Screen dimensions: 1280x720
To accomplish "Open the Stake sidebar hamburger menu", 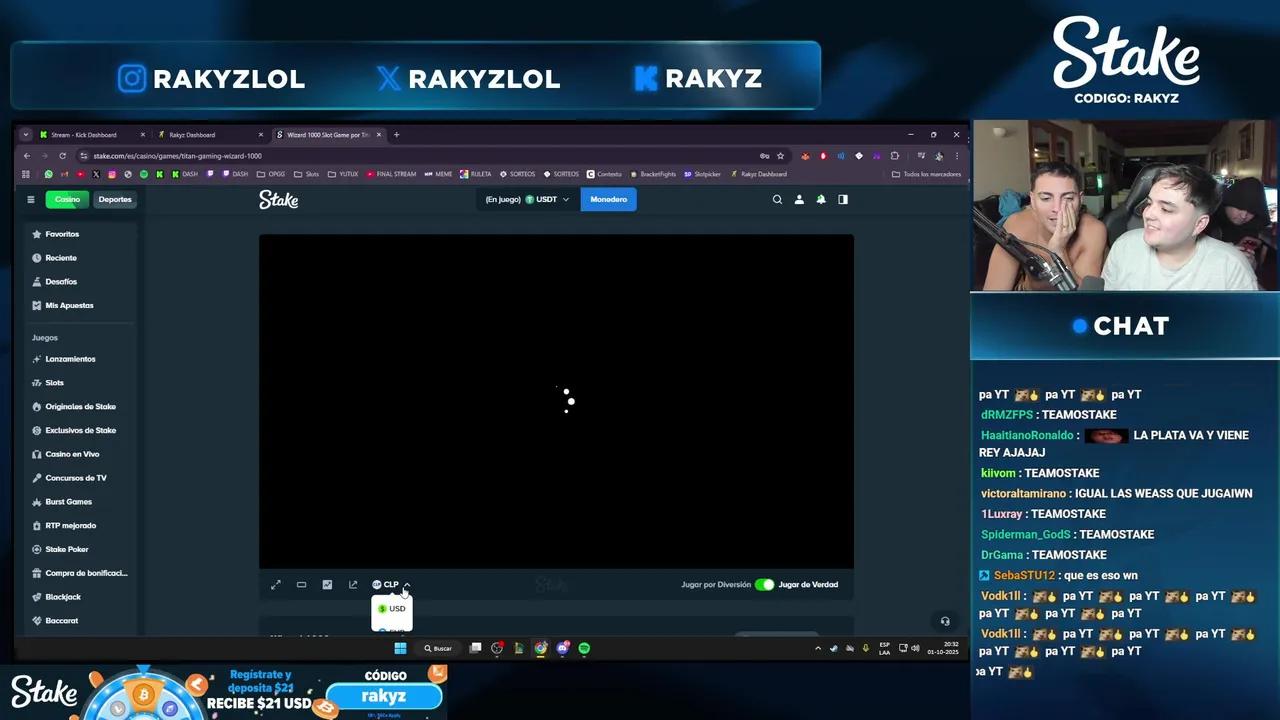I will point(31,199).
